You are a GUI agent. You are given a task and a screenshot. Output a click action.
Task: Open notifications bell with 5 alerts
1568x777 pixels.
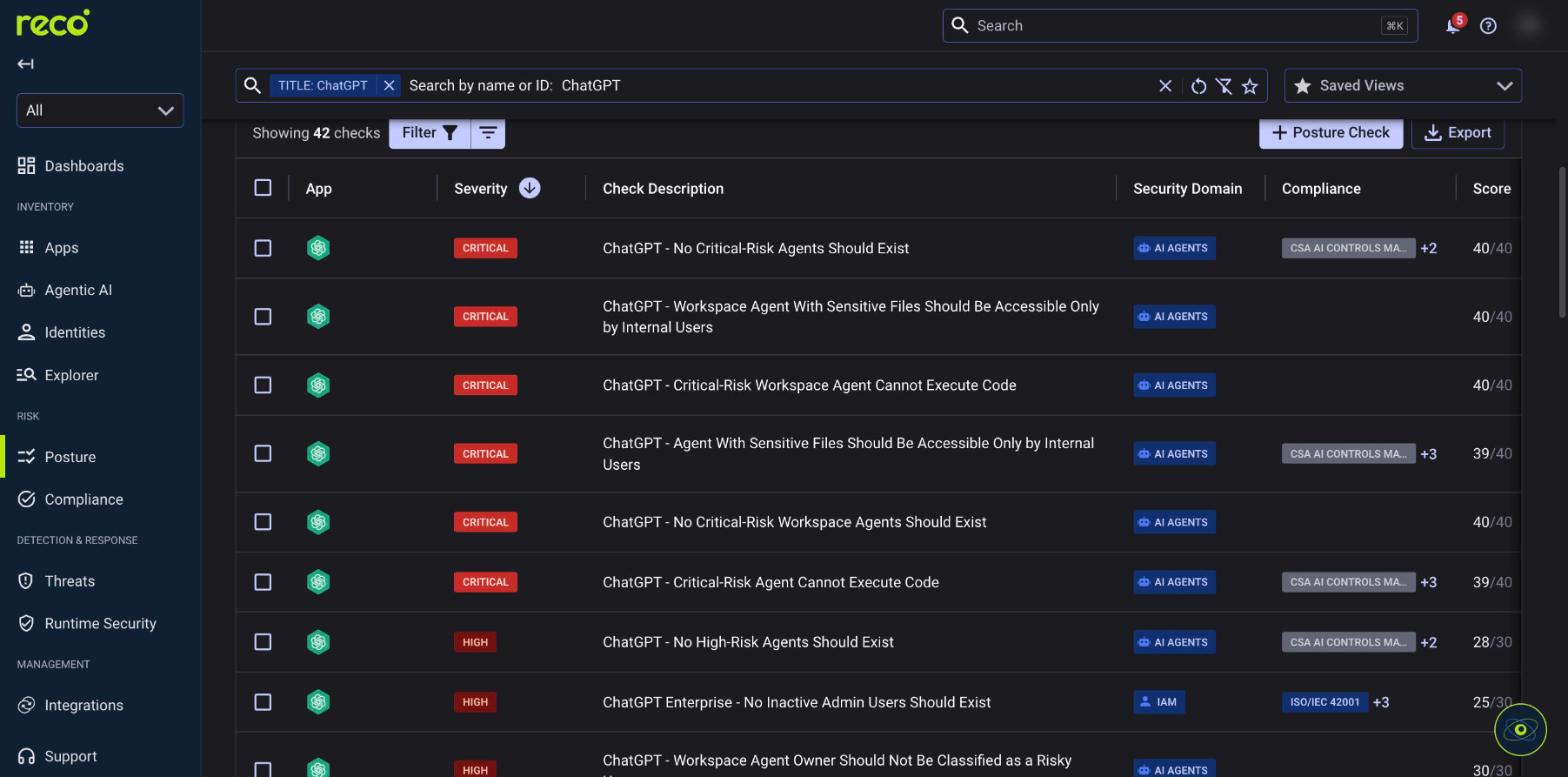[x=1454, y=25]
